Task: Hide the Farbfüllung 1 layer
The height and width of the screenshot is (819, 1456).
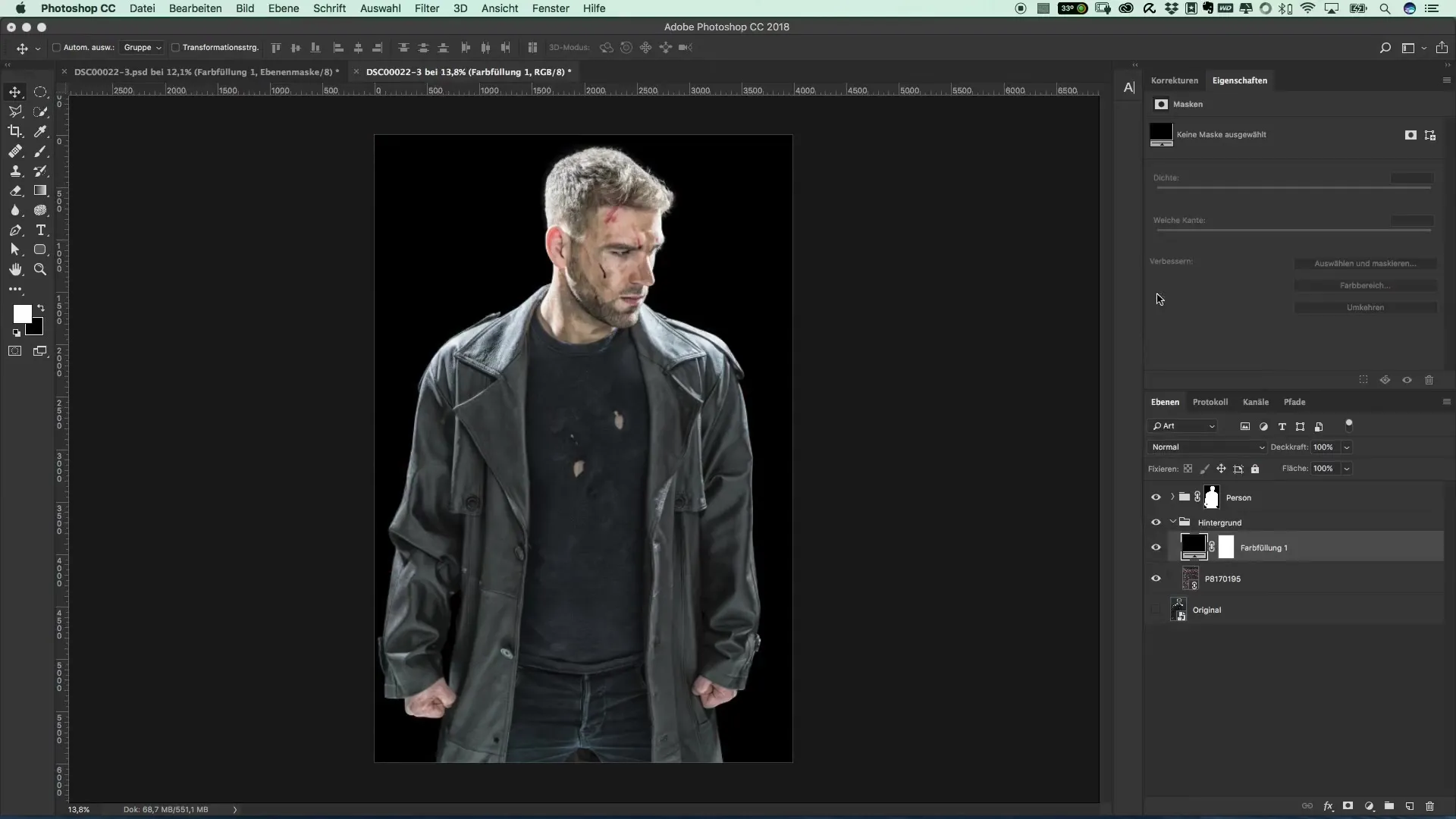Action: click(1156, 548)
